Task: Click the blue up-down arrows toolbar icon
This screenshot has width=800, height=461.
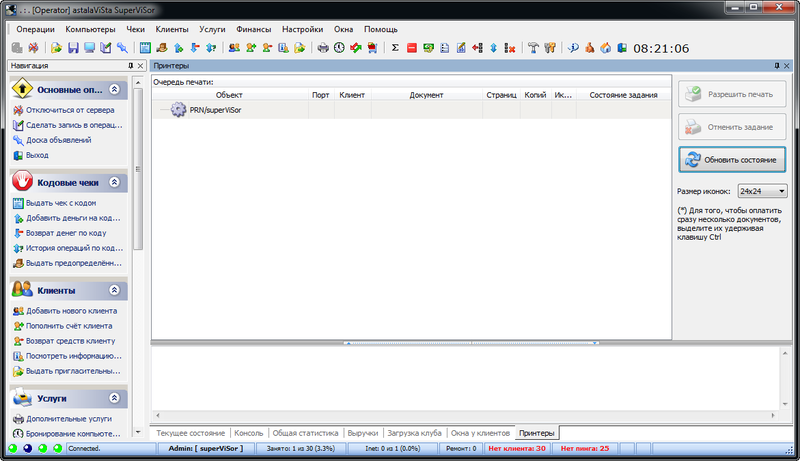Action: (x=493, y=48)
